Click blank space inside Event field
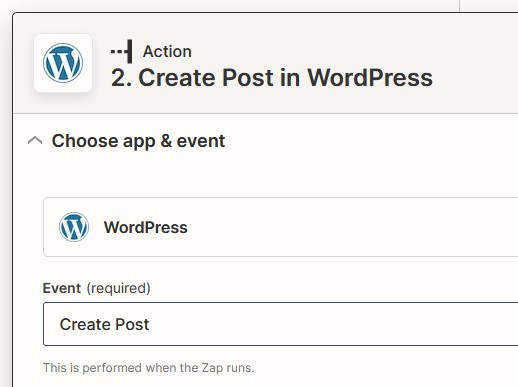Screen dimensions: 518x387 pyautogui.click(x=333, y=324)
